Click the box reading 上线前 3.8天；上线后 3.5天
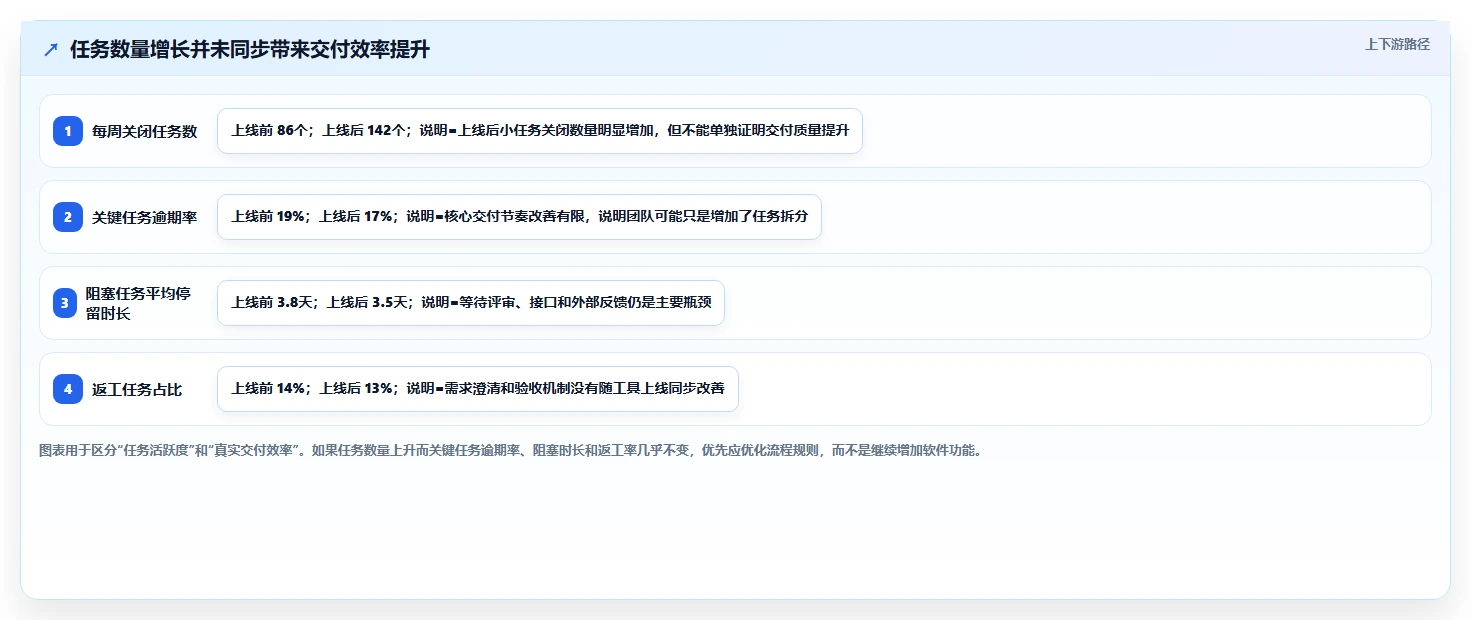The image size is (1471, 620). click(x=471, y=303)
